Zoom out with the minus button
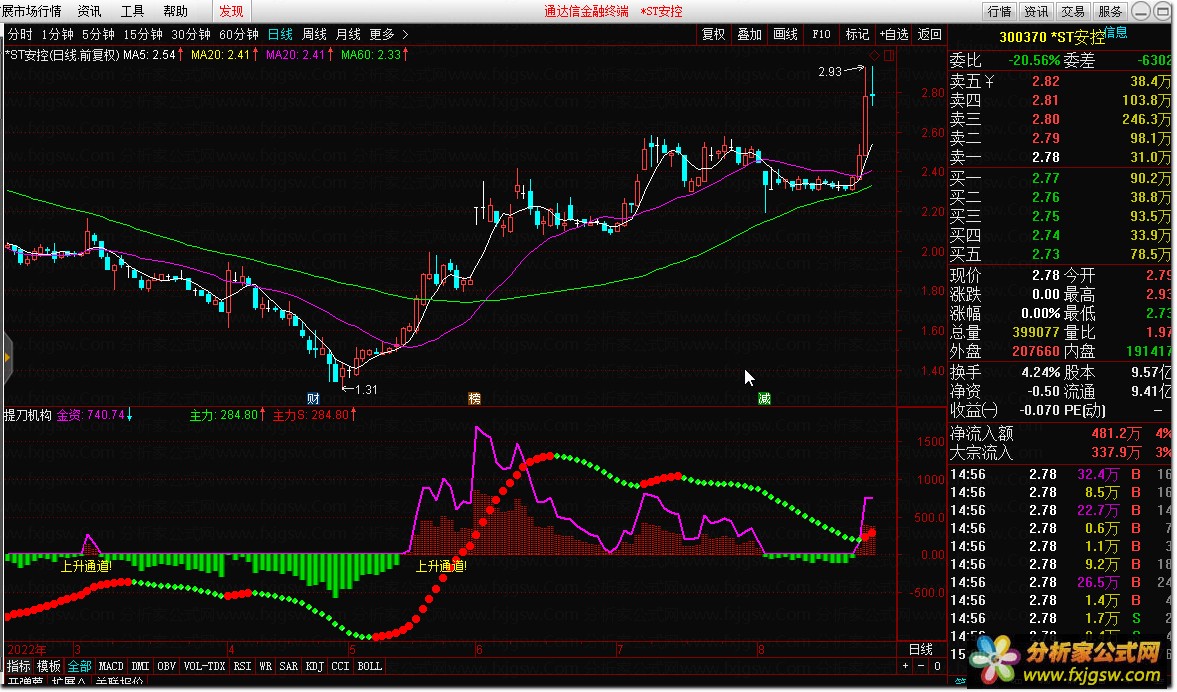Viewport: 1177px width, 692px height. (x=921, y=666)
